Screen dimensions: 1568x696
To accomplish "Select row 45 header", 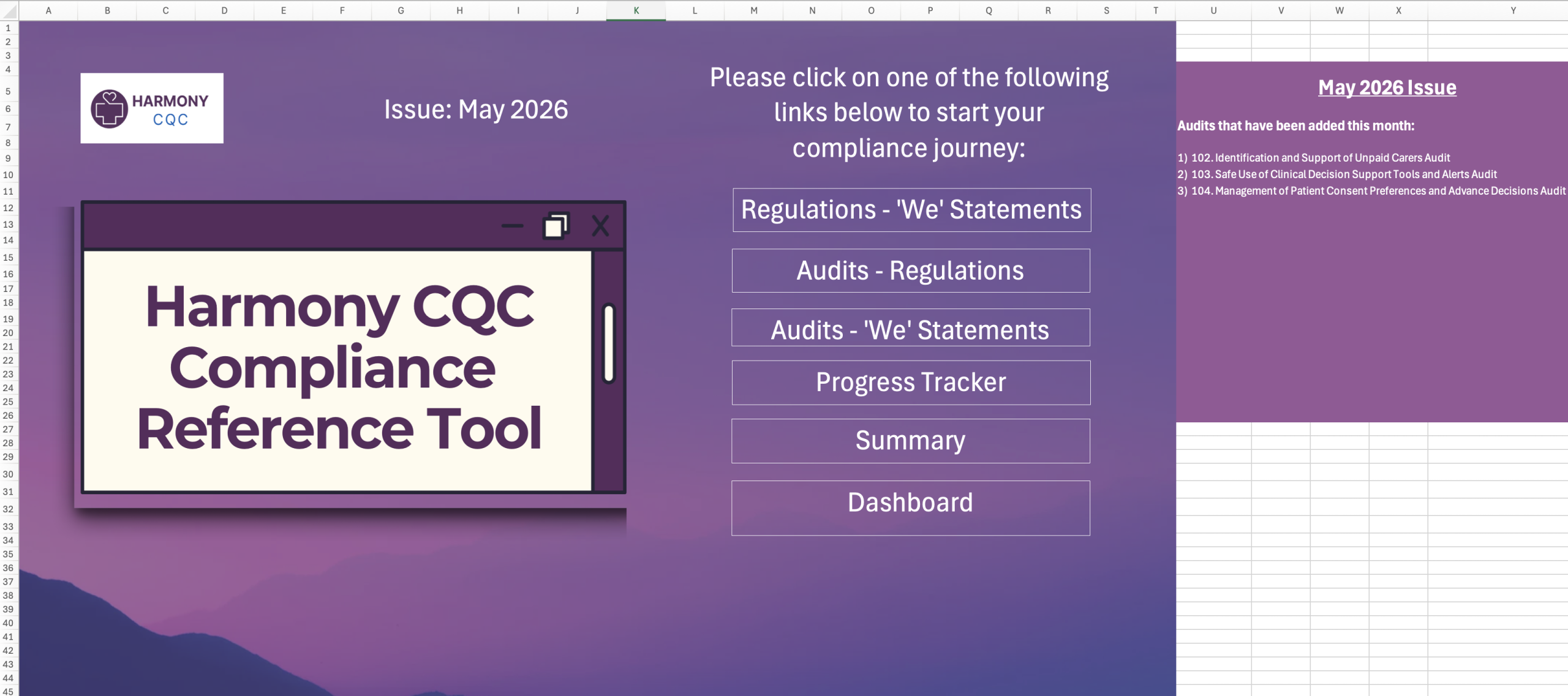I will tap(9, 691).
